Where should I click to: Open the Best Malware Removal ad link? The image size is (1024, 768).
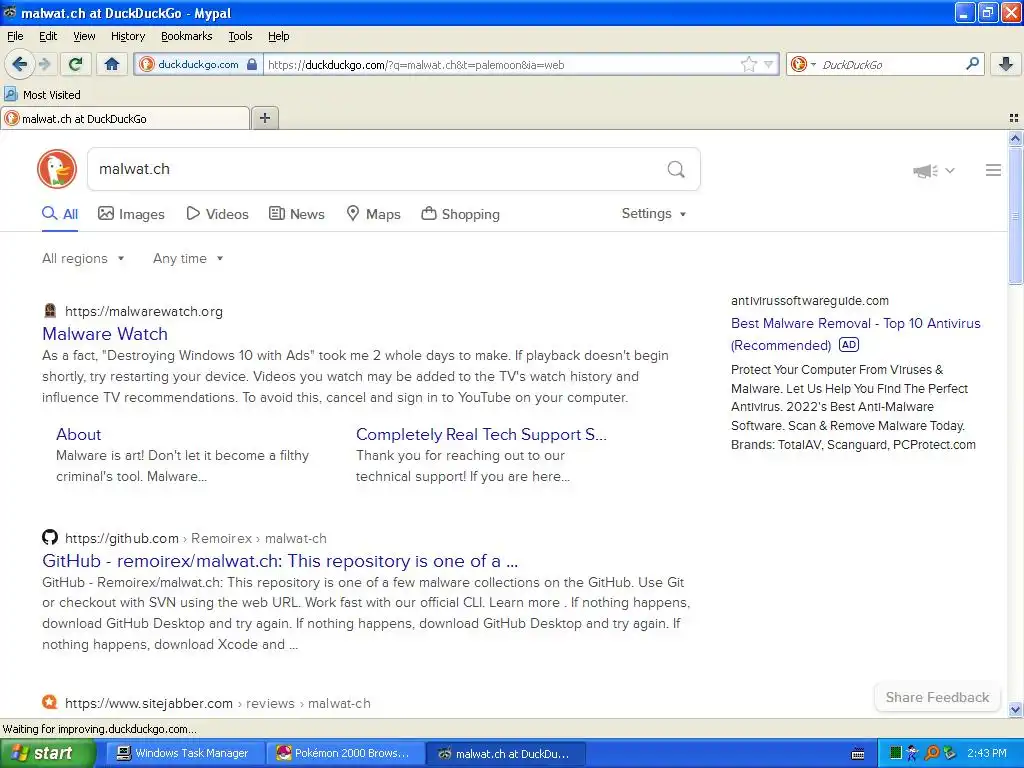(x=856, y=334)
